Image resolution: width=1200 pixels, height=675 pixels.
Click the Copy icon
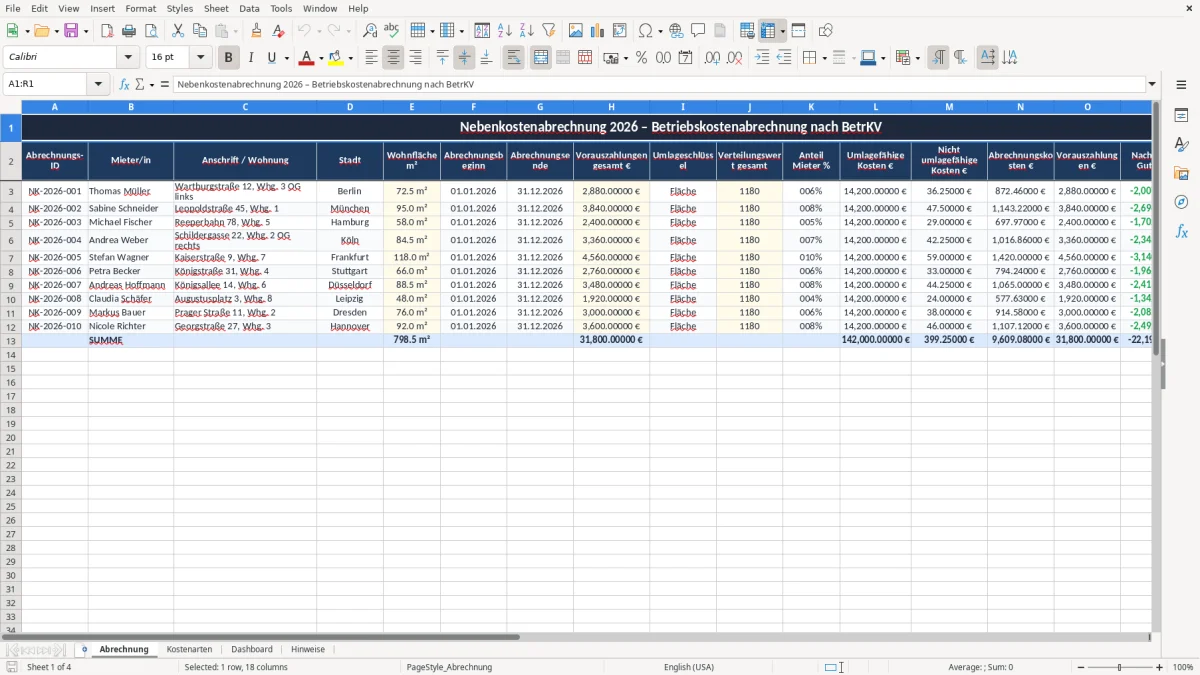coord(199,31)
